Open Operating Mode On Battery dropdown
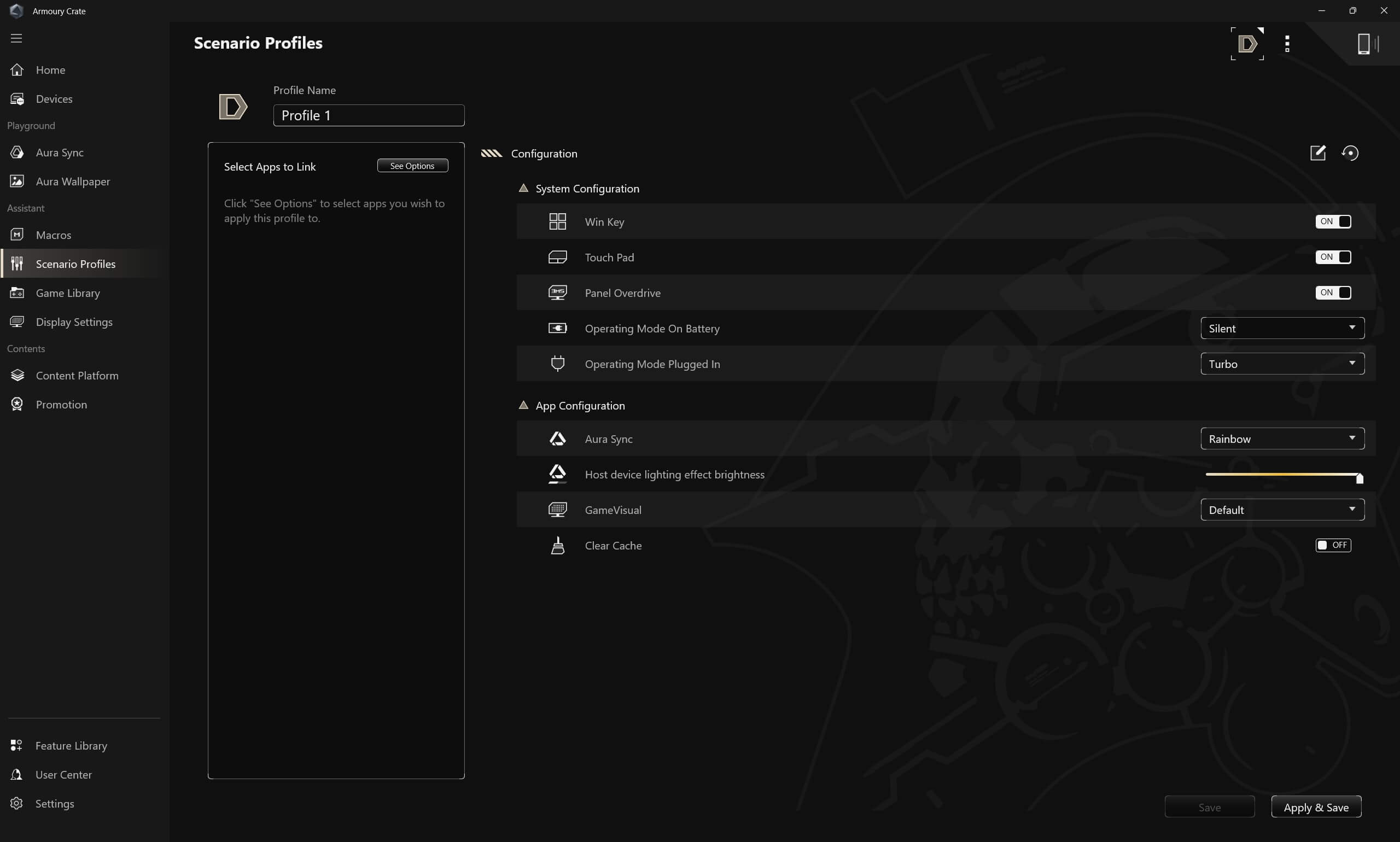 pyautogui.click(x=1282, y=329)
